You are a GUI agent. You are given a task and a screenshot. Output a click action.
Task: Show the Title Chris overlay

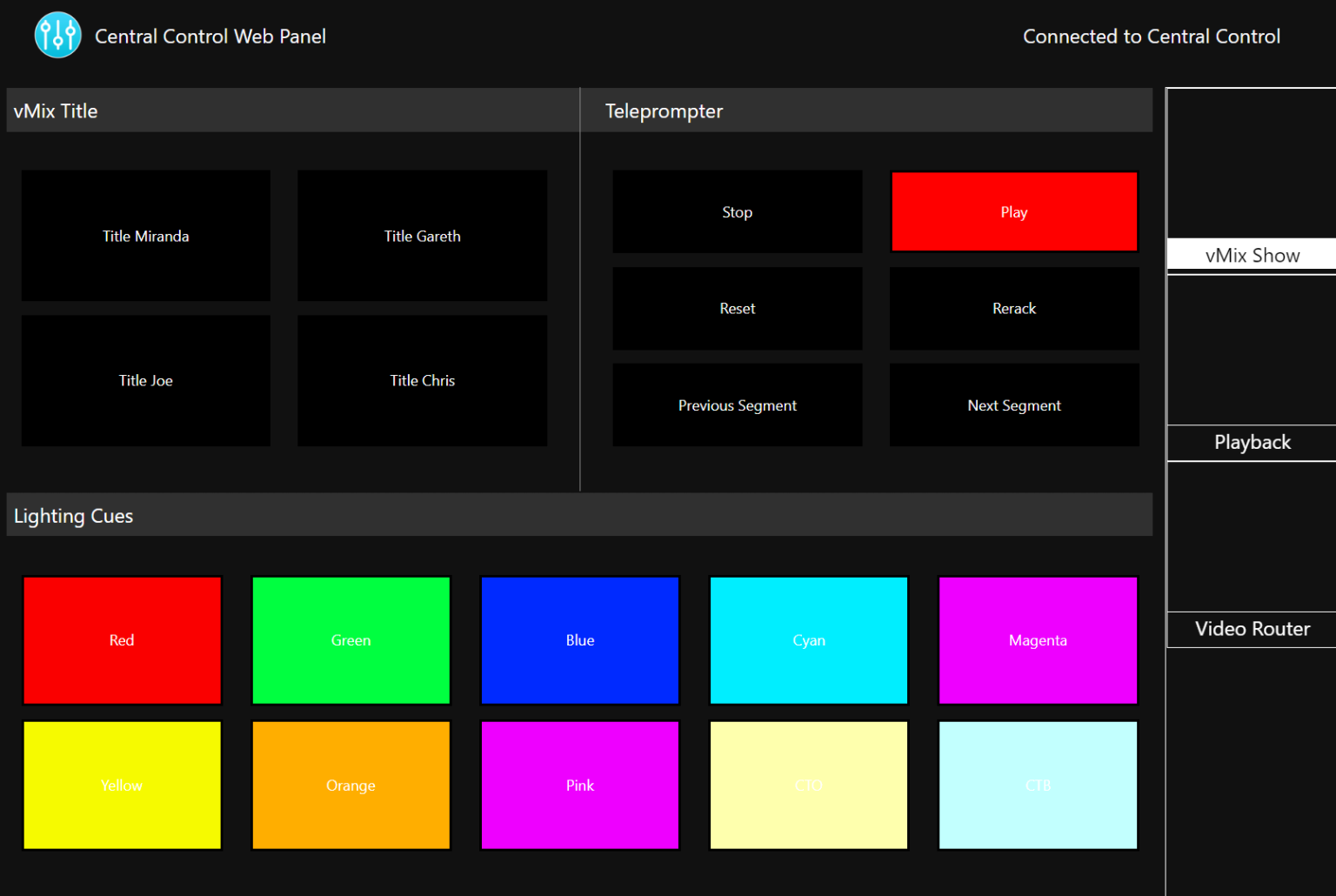click(x=422, y=380)
